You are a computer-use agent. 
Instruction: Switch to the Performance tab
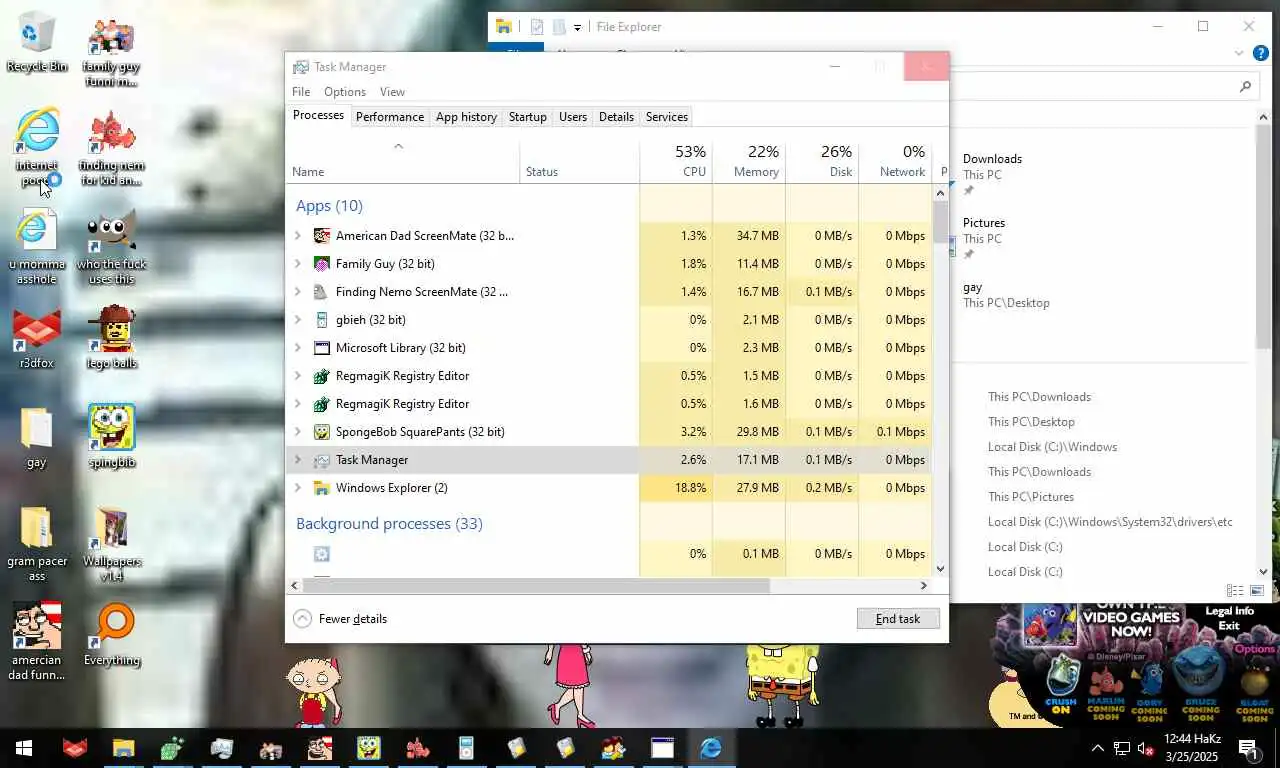pyautogui.click(x=390, y=117)
